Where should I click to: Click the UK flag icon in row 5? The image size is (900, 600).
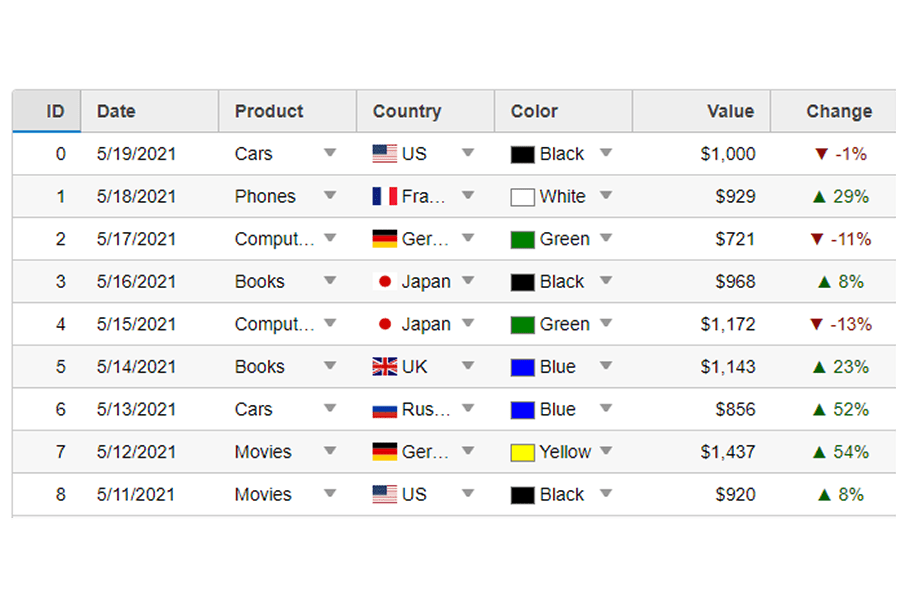pyautogui.click(x=385, y=366)
